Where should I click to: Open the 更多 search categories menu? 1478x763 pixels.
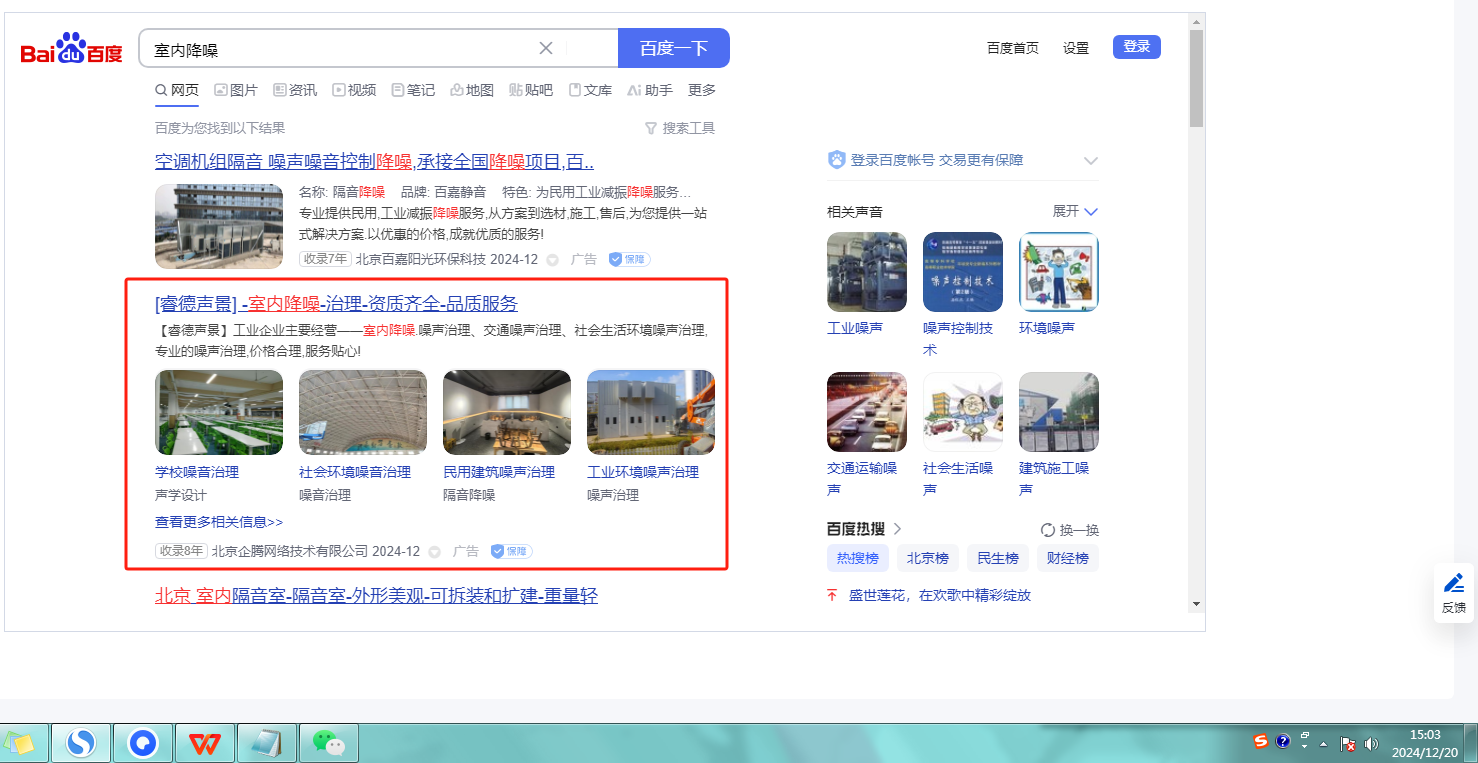click(x=702, y=90)
